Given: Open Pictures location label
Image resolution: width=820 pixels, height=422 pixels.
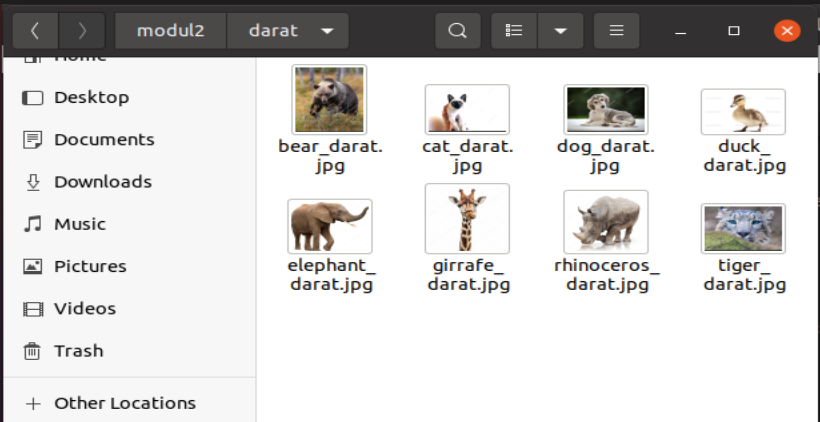Looking at the screenshot, I should 90,266.
